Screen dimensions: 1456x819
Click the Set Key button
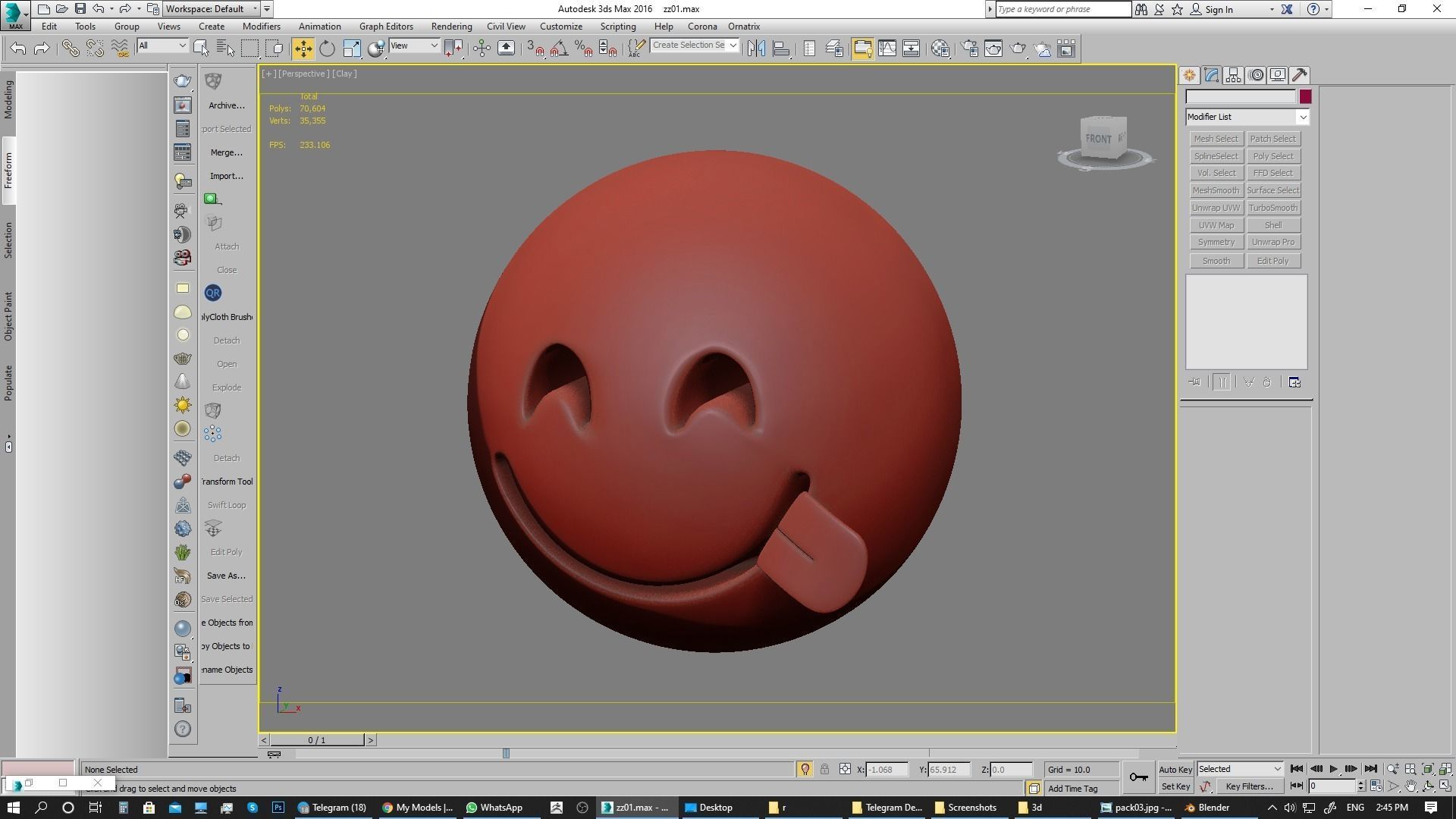(x=1175, y=786)
